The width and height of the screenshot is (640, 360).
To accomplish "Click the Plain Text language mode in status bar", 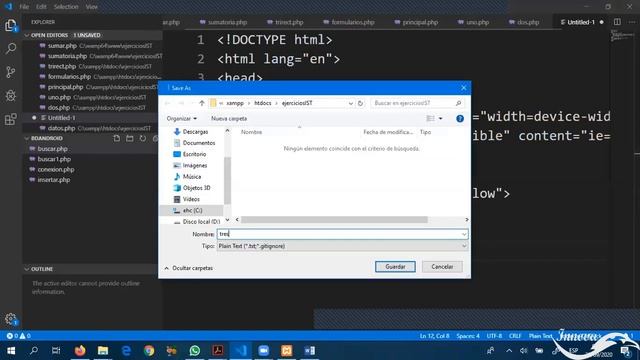I will coord(540,336).
